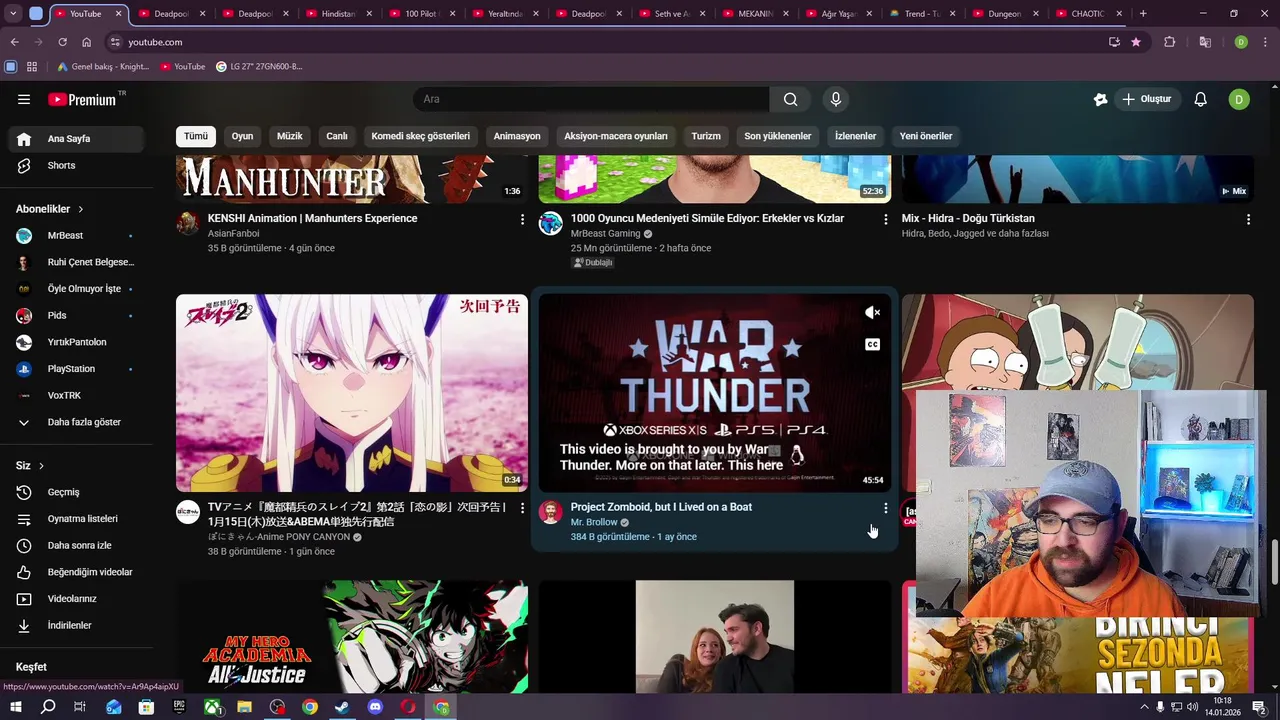
Task: Open Steam from the taskbar
Action: pos(342,707)
